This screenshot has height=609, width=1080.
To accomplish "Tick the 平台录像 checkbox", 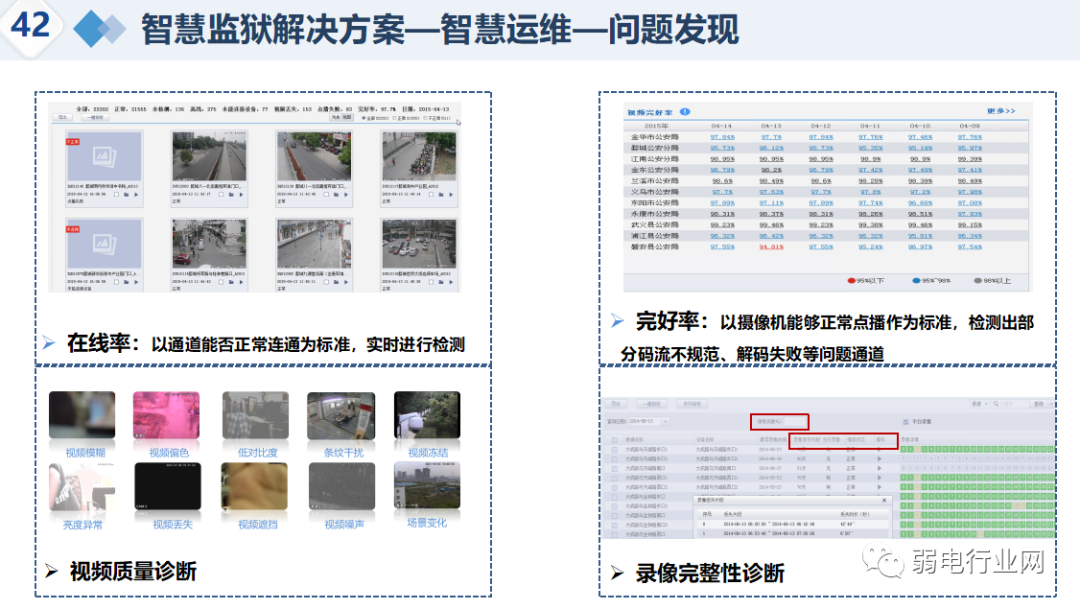I will [906, 422].
